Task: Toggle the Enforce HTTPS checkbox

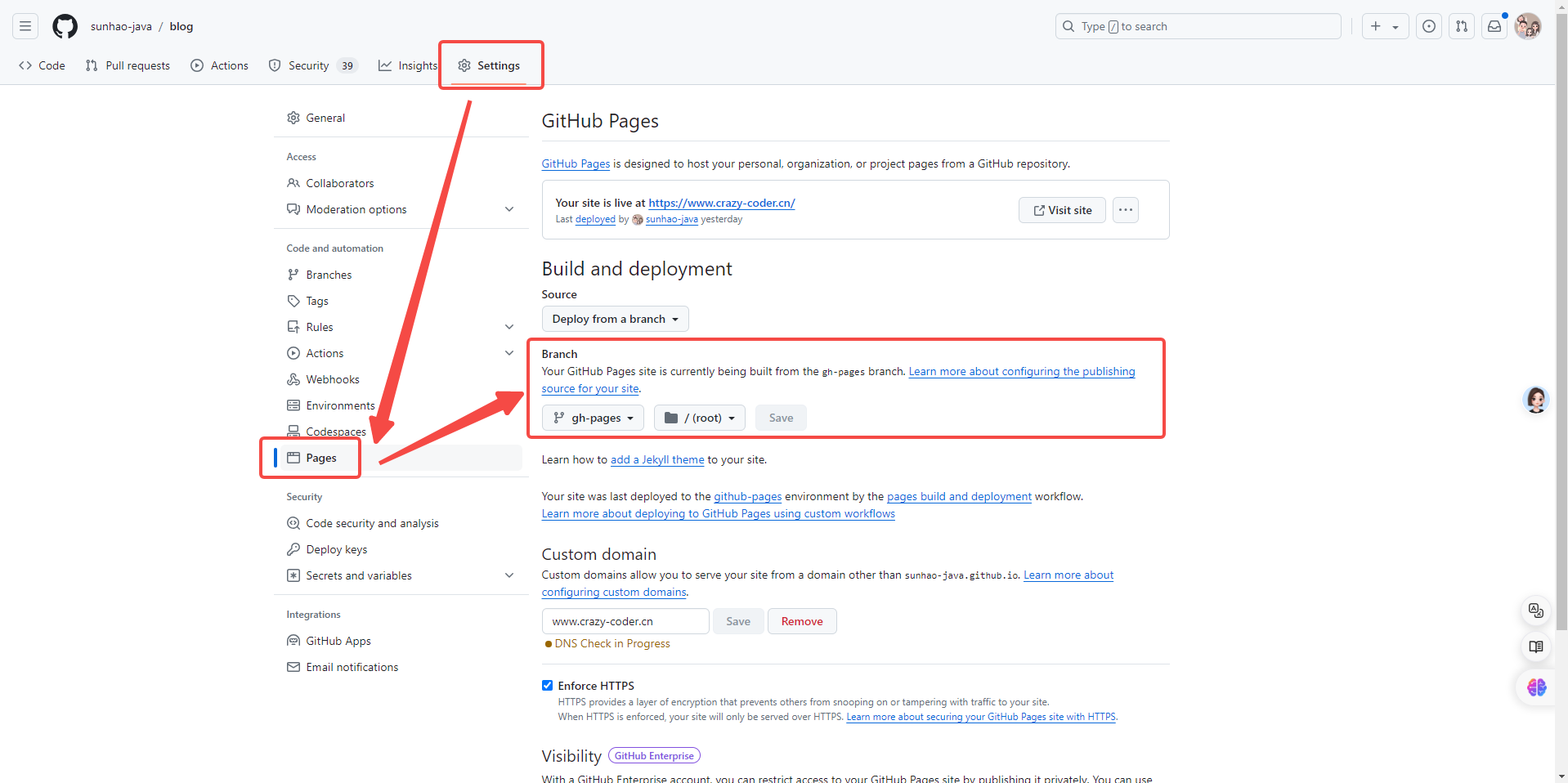Action: [548, 686]
